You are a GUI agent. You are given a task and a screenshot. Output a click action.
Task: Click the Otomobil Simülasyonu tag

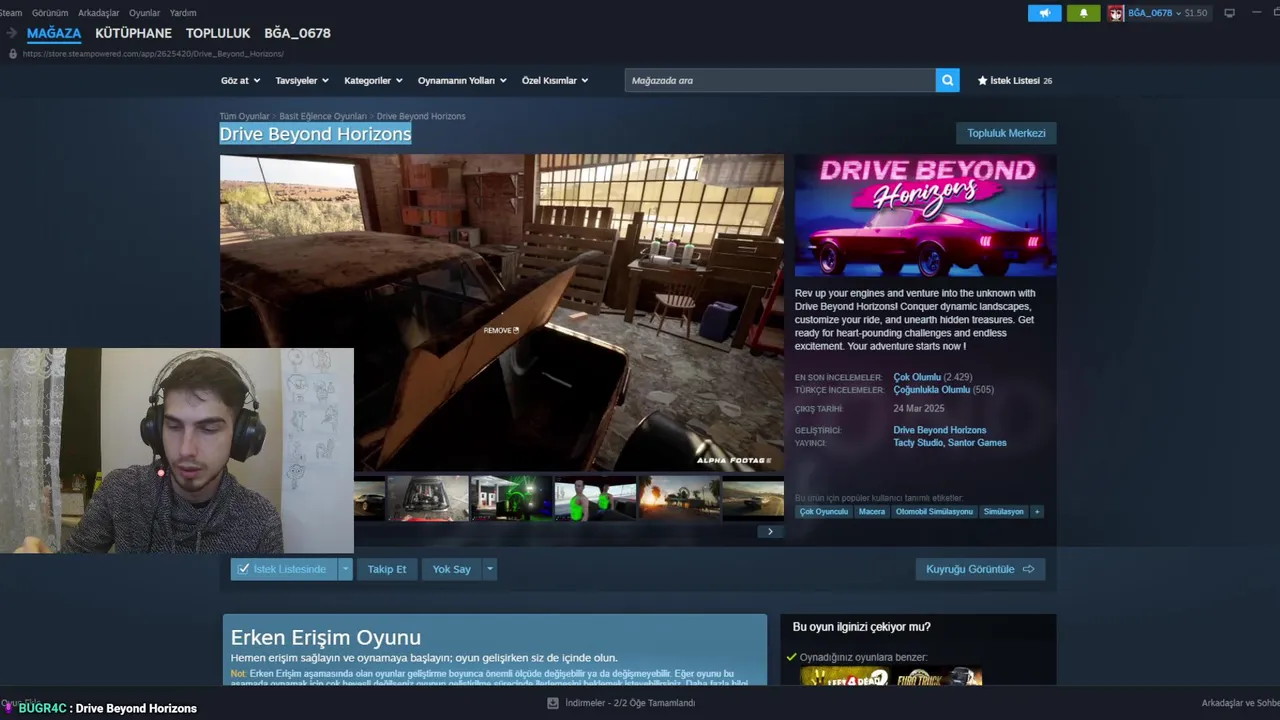pos(934,511)
